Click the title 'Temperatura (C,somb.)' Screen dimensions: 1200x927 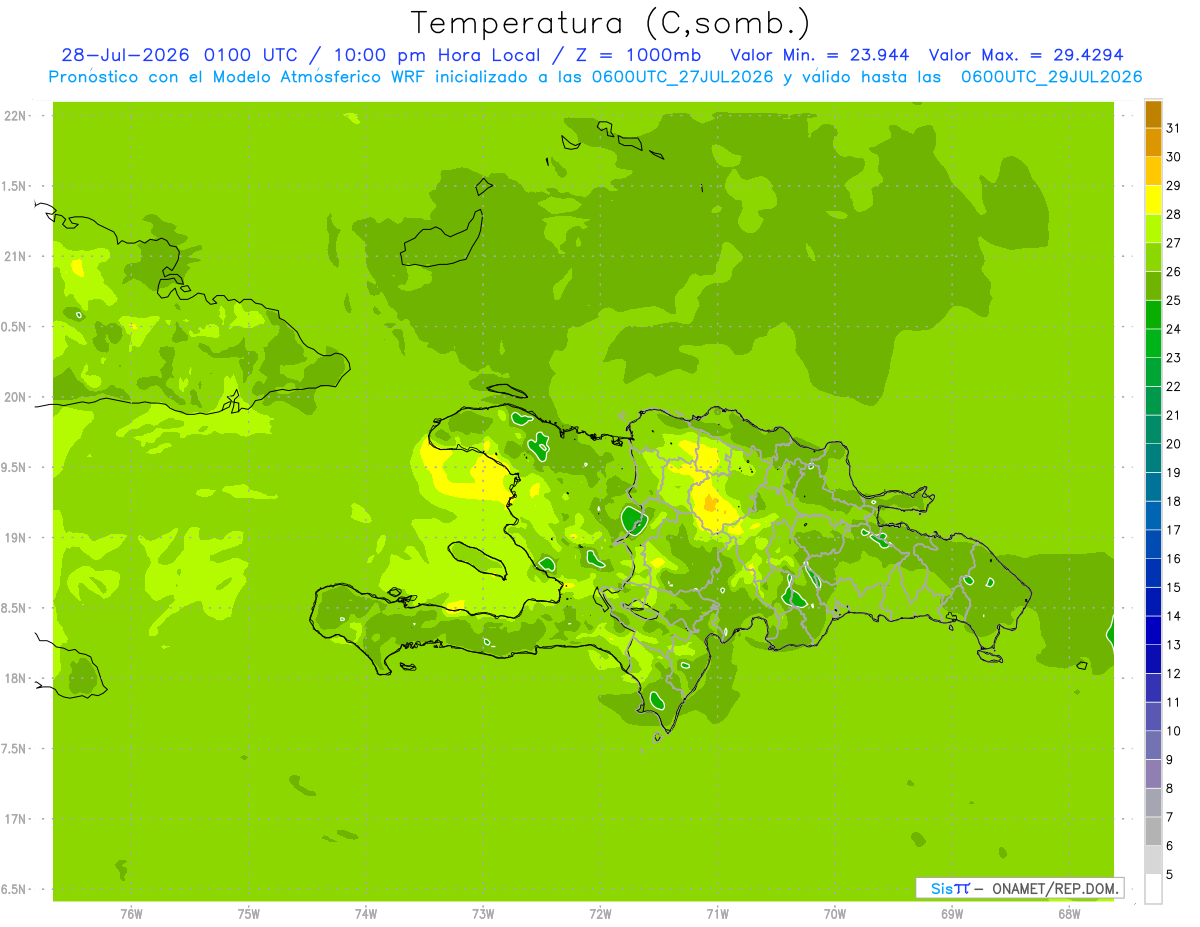pos(610,23)
